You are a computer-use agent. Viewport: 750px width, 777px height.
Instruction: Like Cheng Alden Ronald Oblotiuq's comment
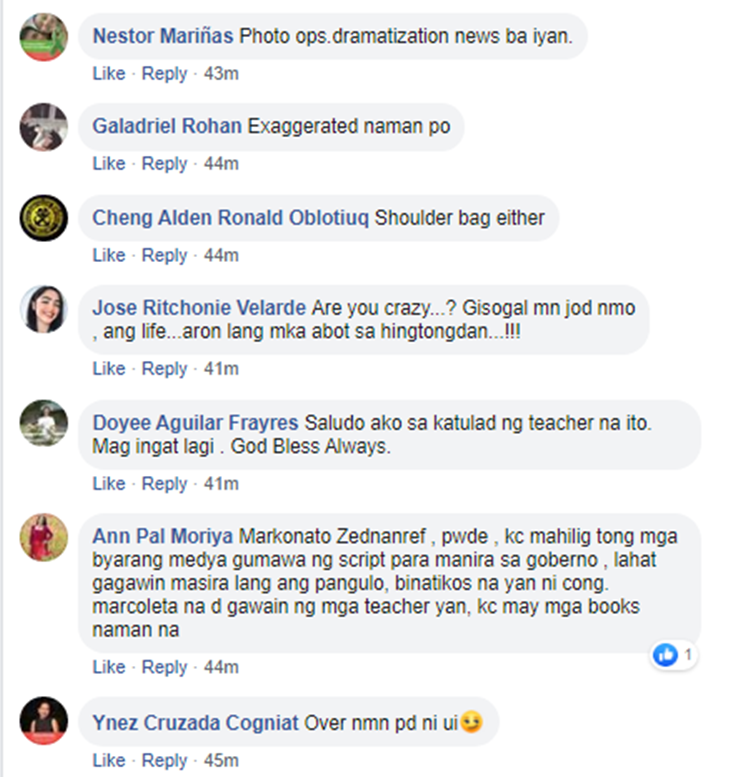(x=109, y=256)
